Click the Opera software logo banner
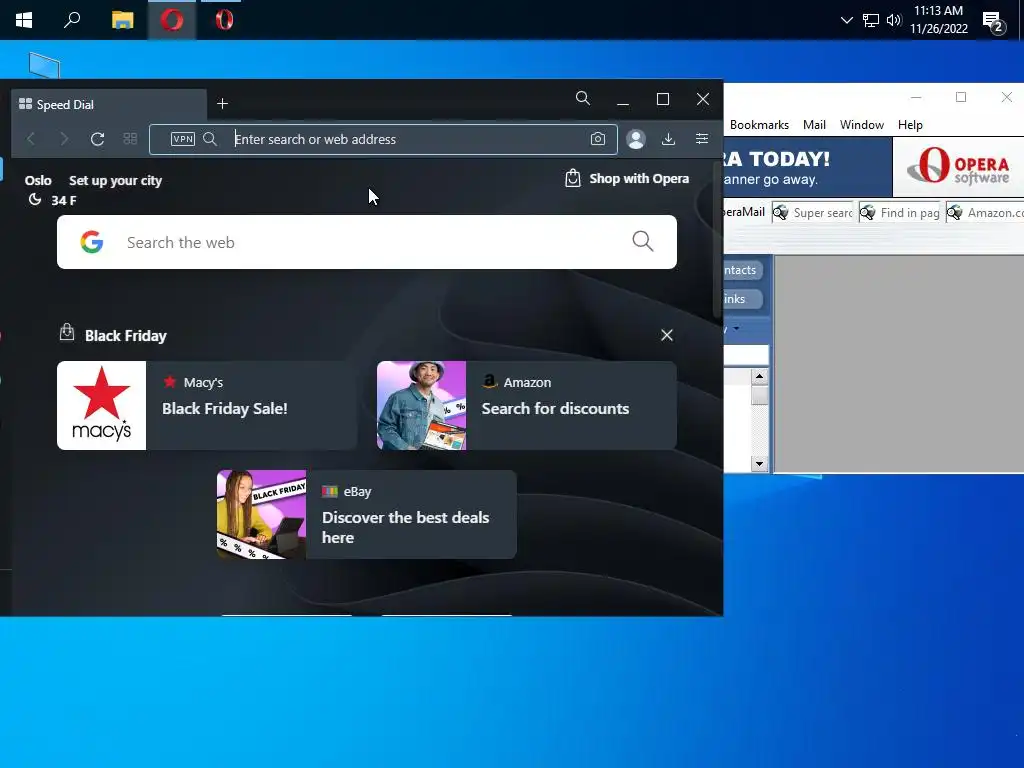The width and height of the screenshot is (1024, 768). click(x=957, y=167)
